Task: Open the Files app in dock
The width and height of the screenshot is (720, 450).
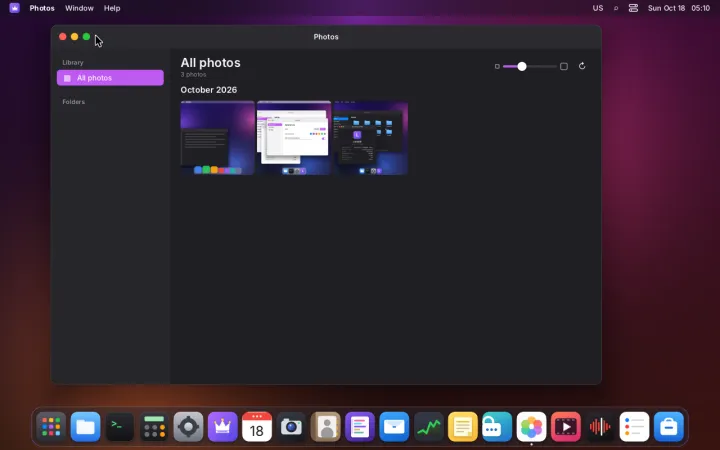Action: [x=85, y=427]
